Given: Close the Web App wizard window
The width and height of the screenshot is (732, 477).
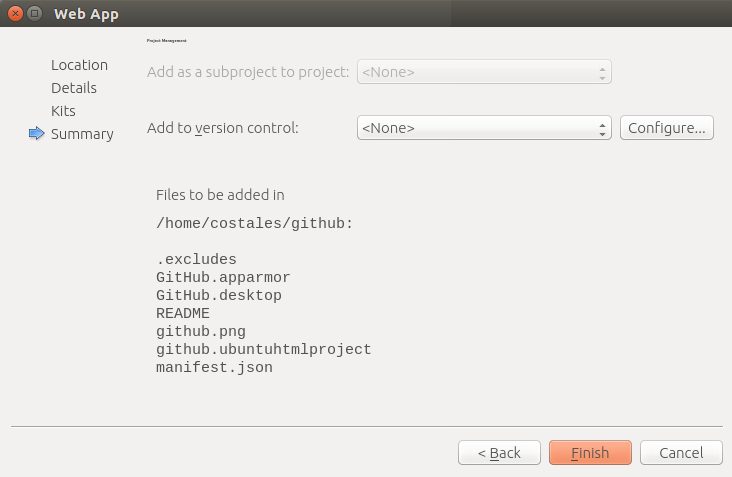Looking at the screenshot, I should [x=15, y=13].
